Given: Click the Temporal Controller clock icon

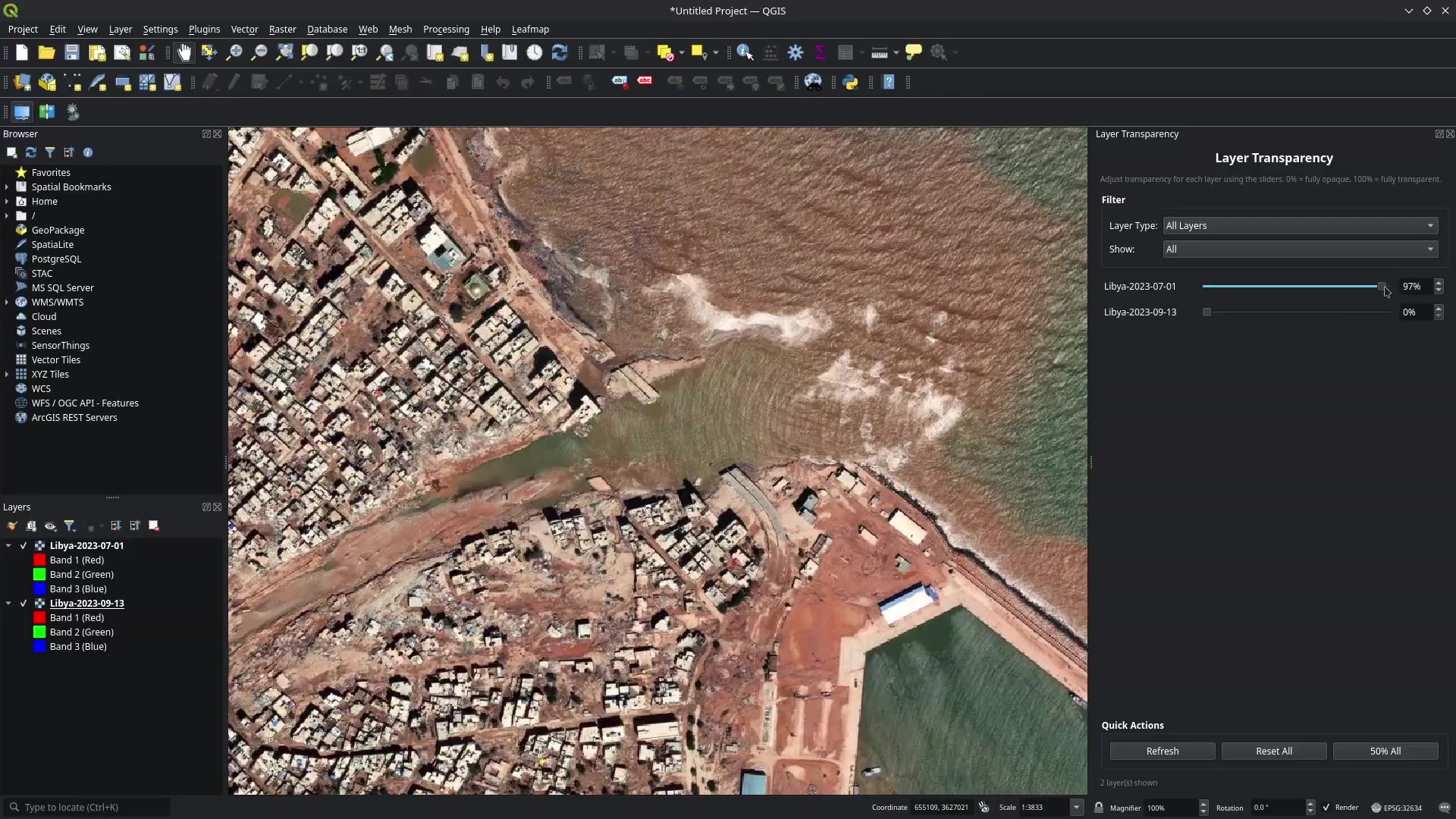Looking at the screenshot, I should [x=535, y=52].
